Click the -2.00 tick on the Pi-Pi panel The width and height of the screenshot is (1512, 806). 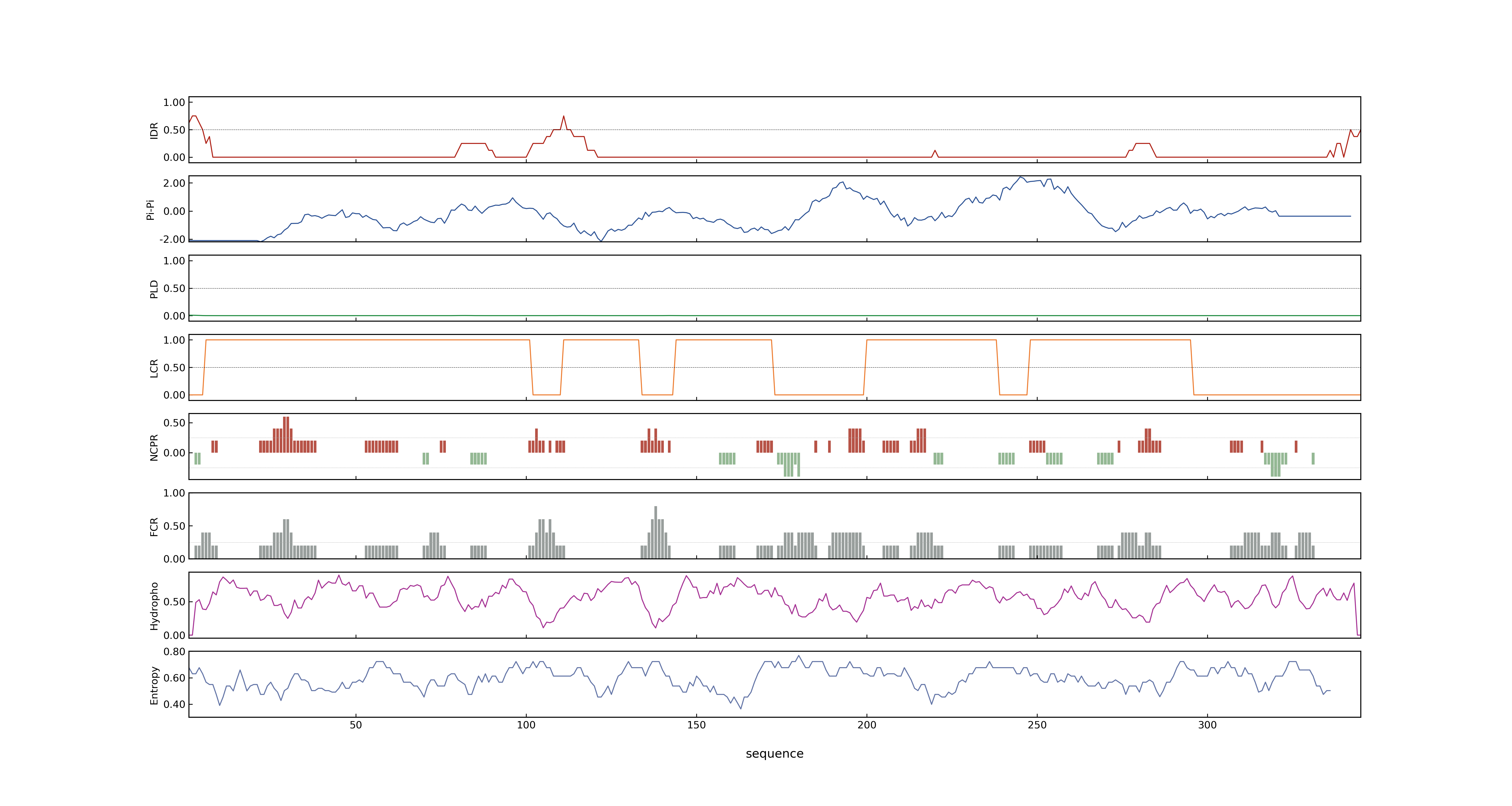click(172, 239)
